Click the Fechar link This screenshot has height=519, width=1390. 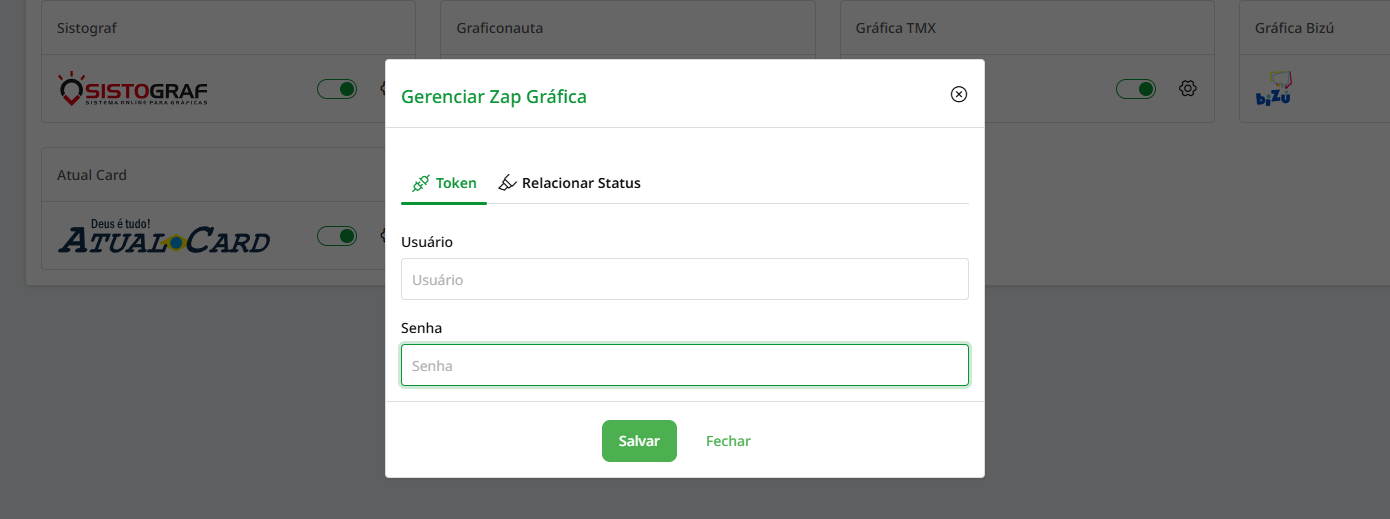pyautogui.click(x=728, y=441)
